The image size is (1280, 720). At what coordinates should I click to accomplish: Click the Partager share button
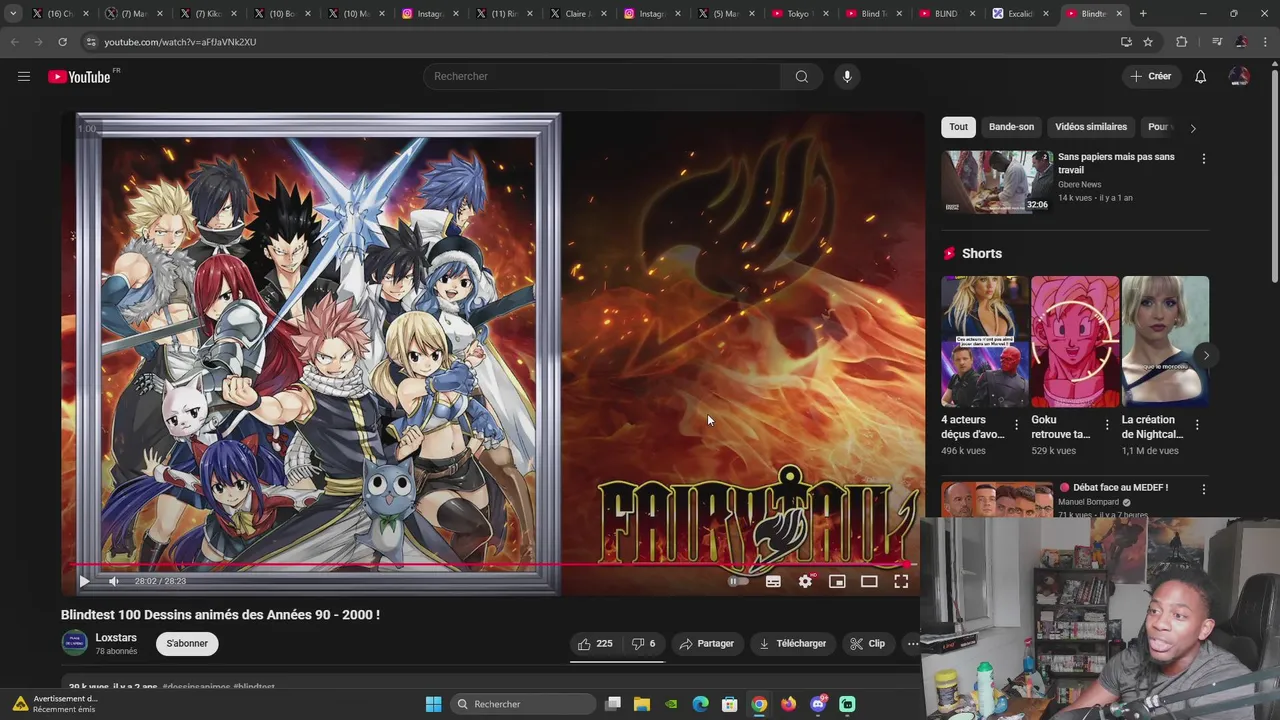click(706, 644)
